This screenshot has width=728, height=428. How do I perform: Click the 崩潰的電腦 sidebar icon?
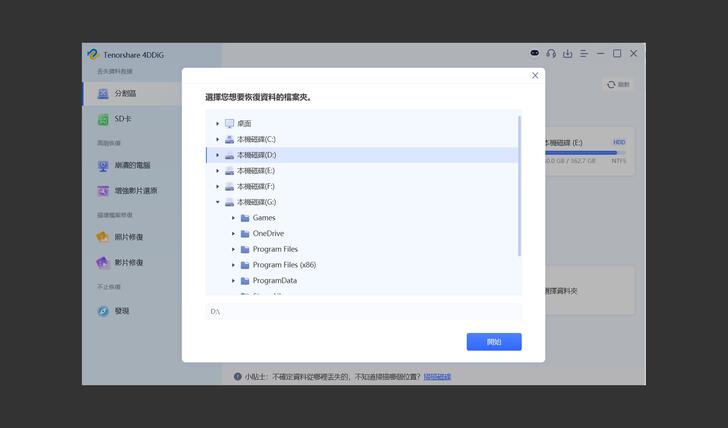[x=103, y=165]
